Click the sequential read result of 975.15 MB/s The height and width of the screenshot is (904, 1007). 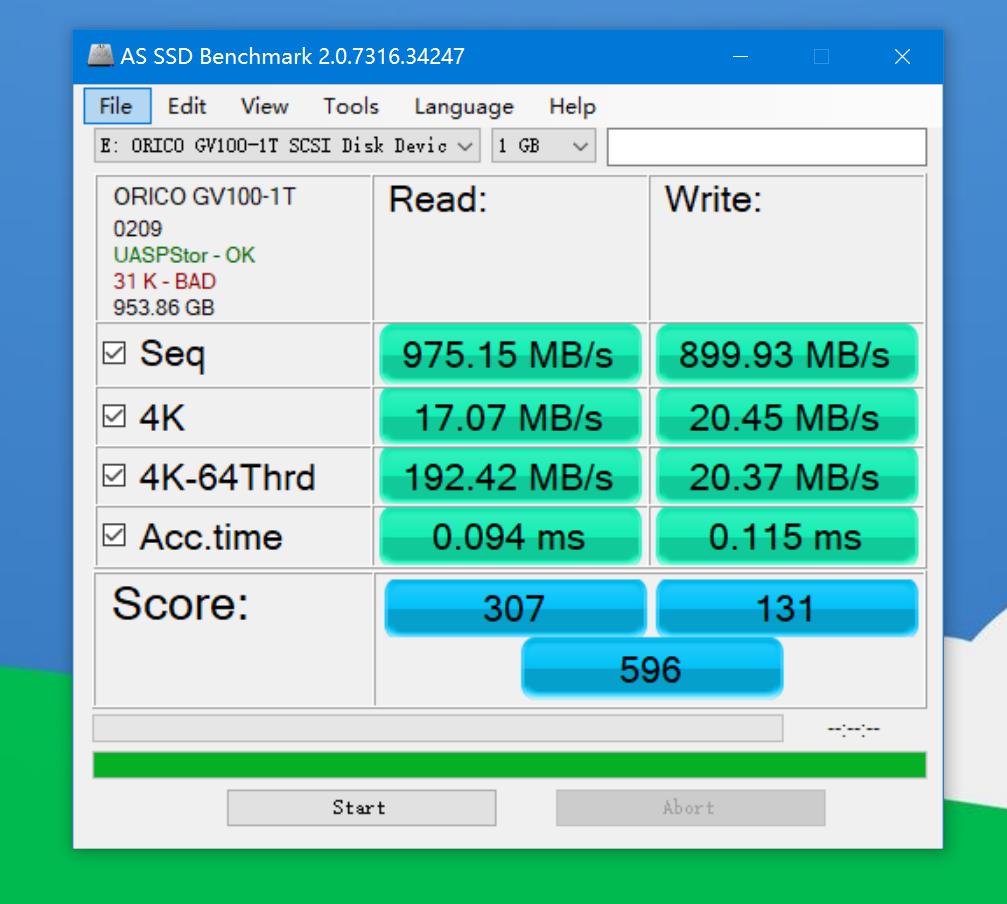pos(510,354)
